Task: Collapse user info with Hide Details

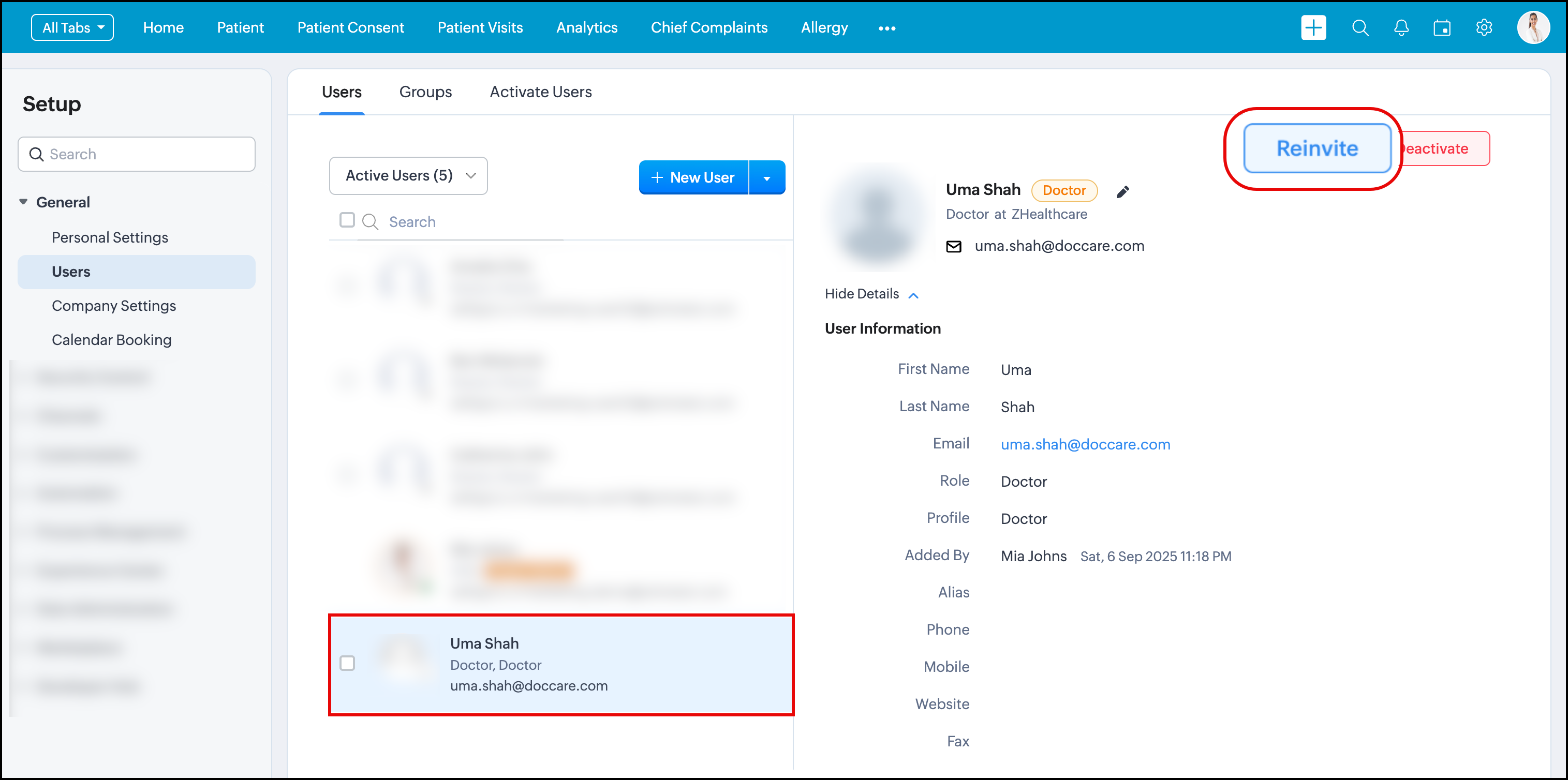Action: (870, 294)
